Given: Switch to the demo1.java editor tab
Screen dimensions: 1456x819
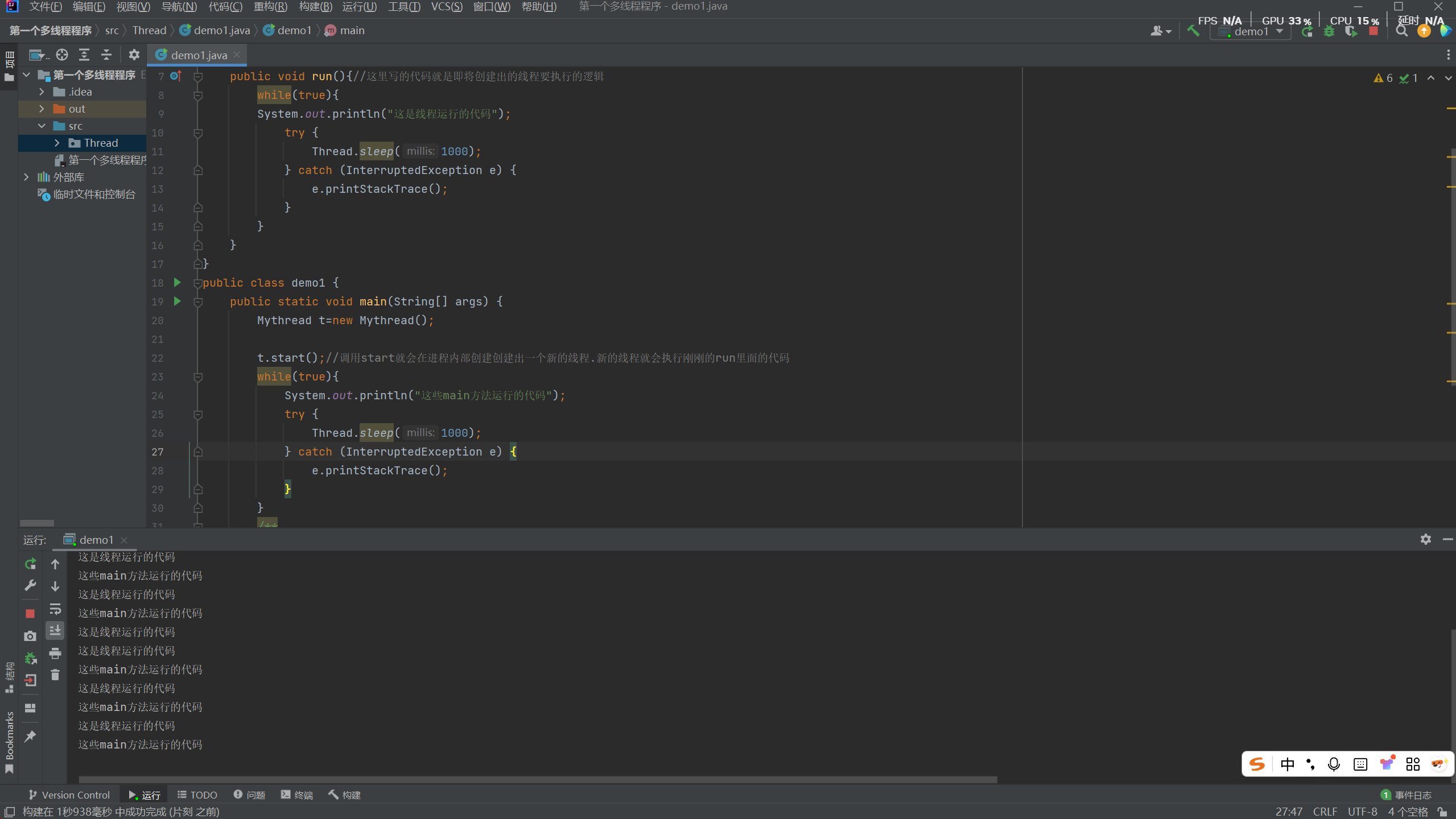Looking at the screenshot, I should 199,55.
